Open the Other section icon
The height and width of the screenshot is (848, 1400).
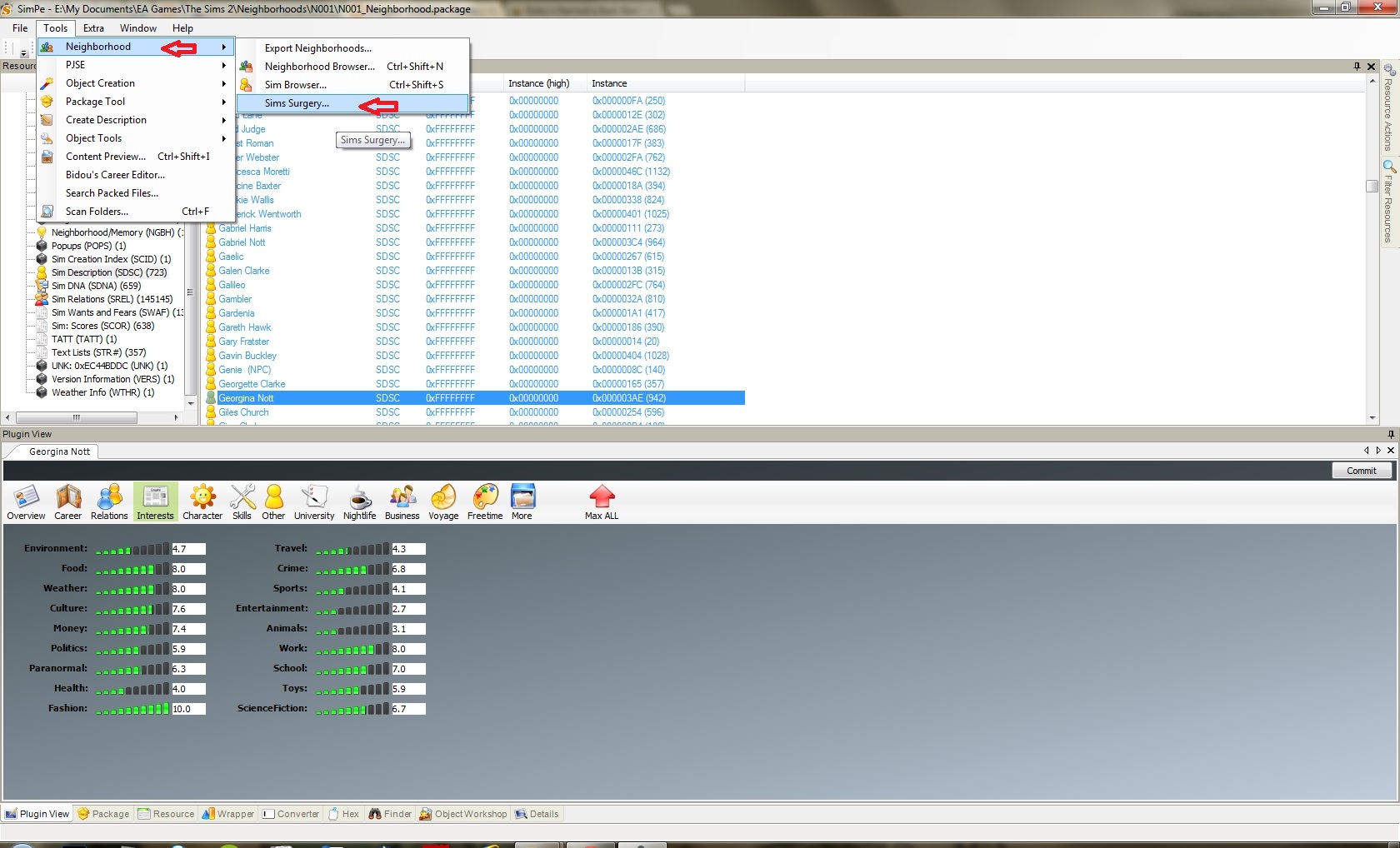(273, 502)
